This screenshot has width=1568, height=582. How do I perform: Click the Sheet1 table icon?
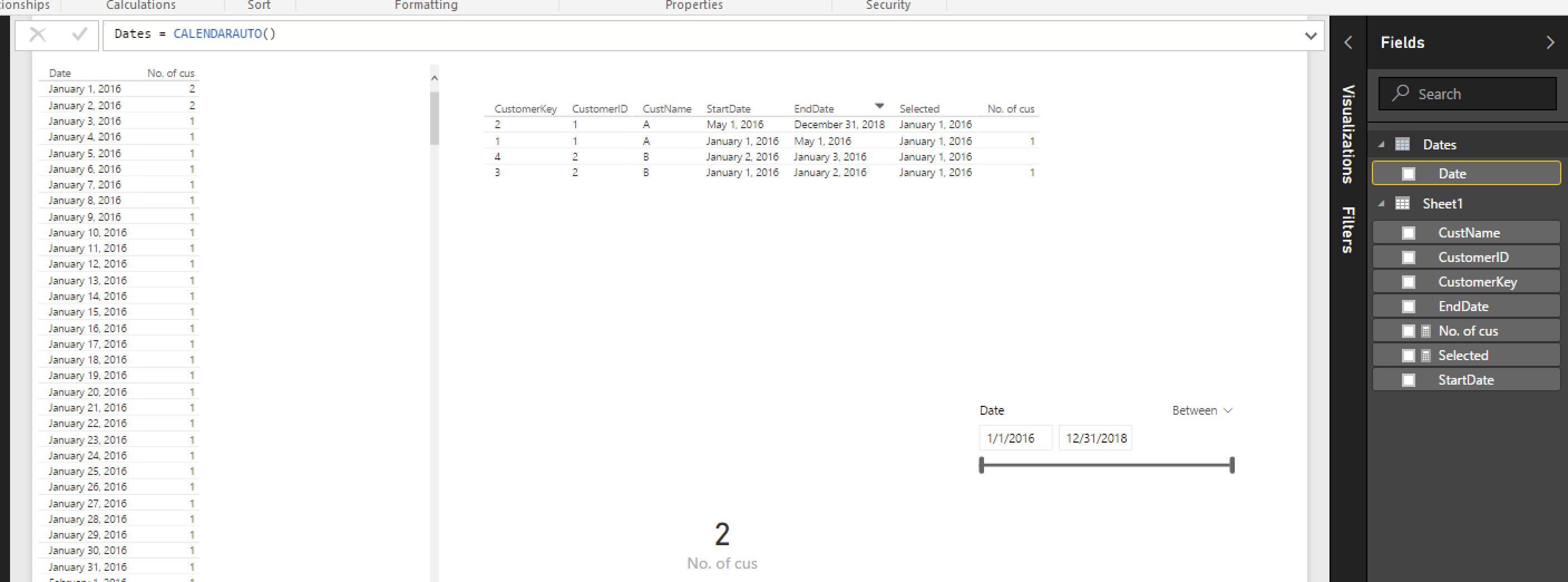1402,203
